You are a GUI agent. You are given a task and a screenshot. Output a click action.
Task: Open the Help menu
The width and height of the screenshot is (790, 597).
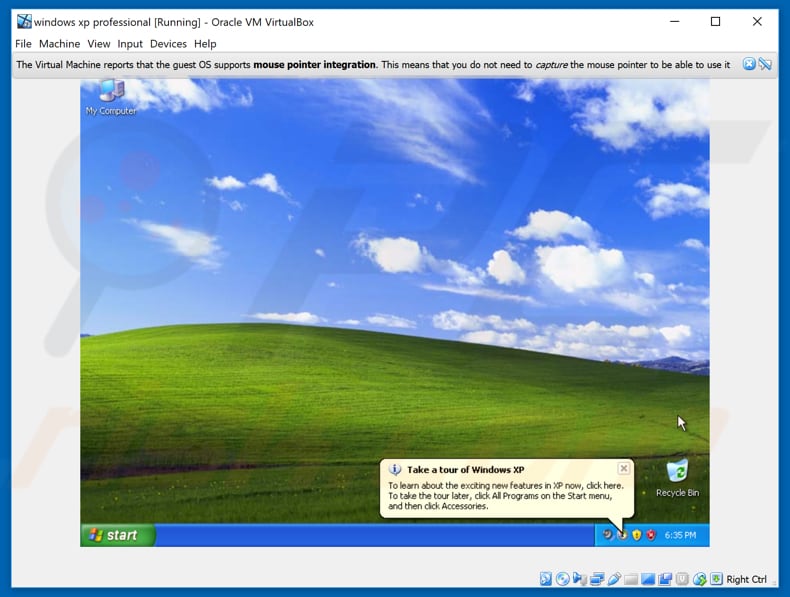tap(205, 44)
